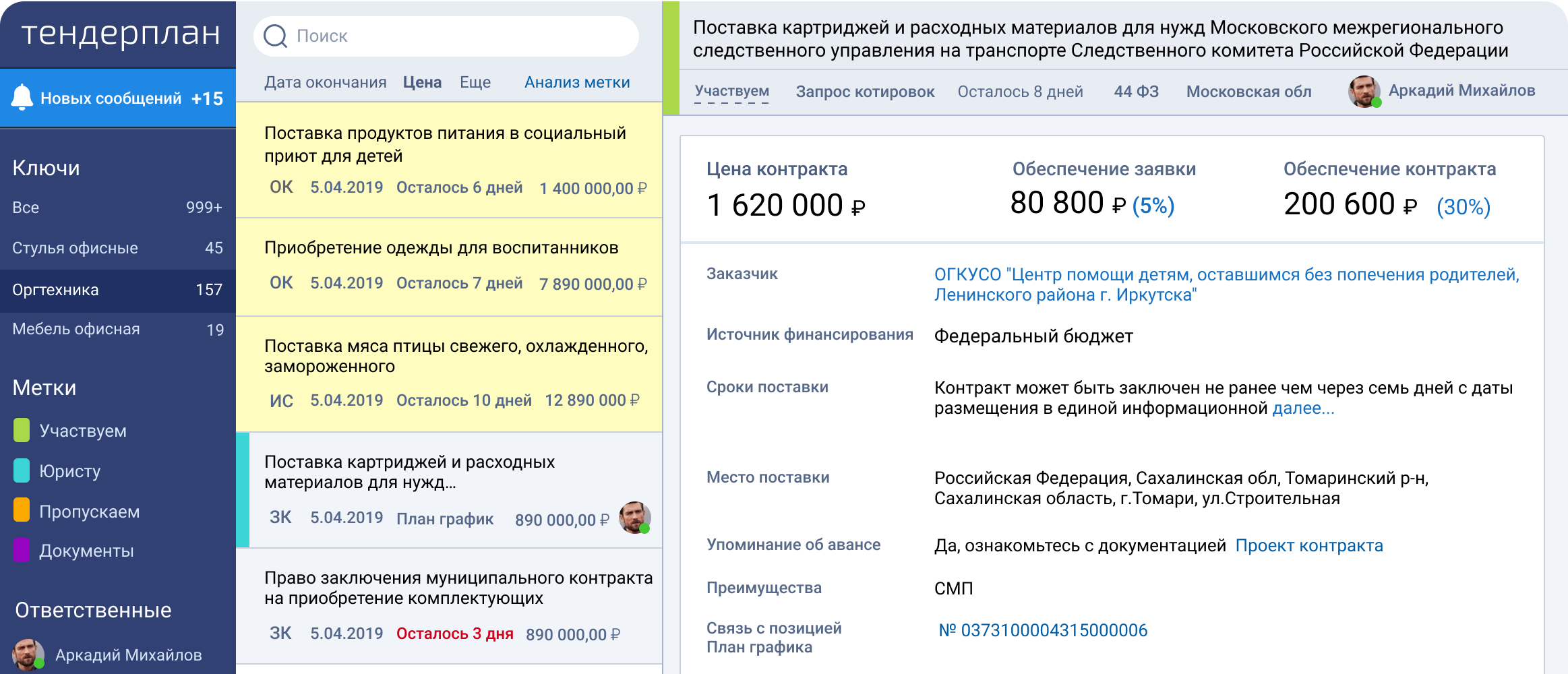Open tender Поставка продуктов питания
The image size is (1568, 674).
click(x=449, y=160)
